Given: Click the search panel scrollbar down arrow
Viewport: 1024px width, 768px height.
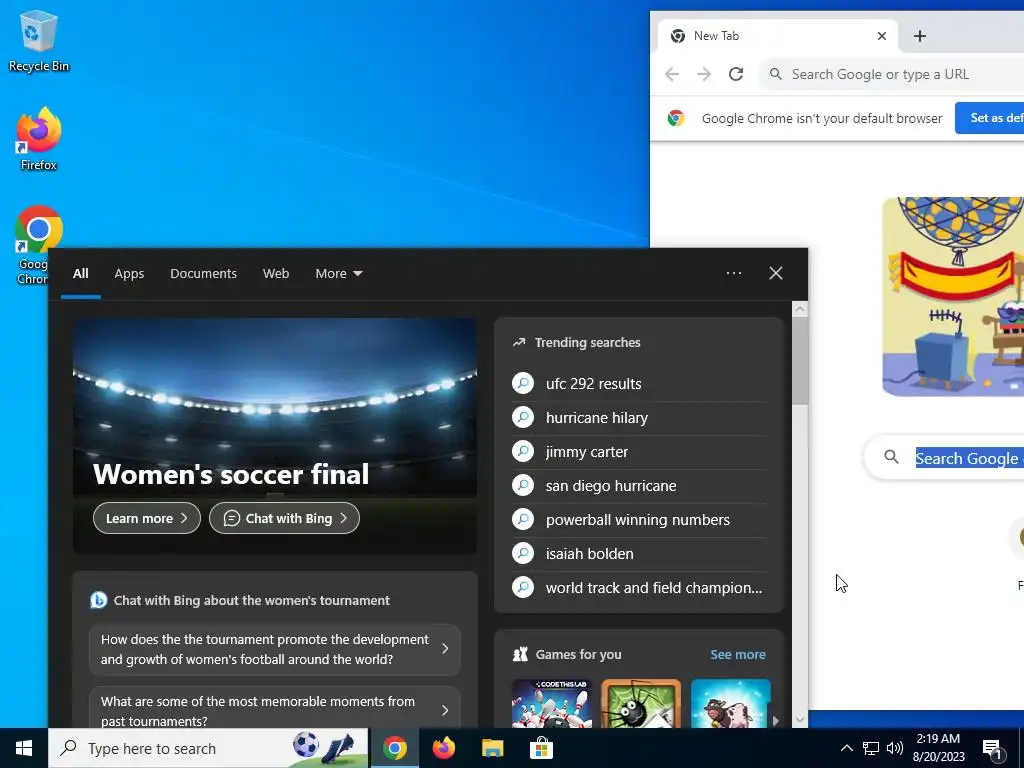Looking at the screenshot, I should click(800, 720).
